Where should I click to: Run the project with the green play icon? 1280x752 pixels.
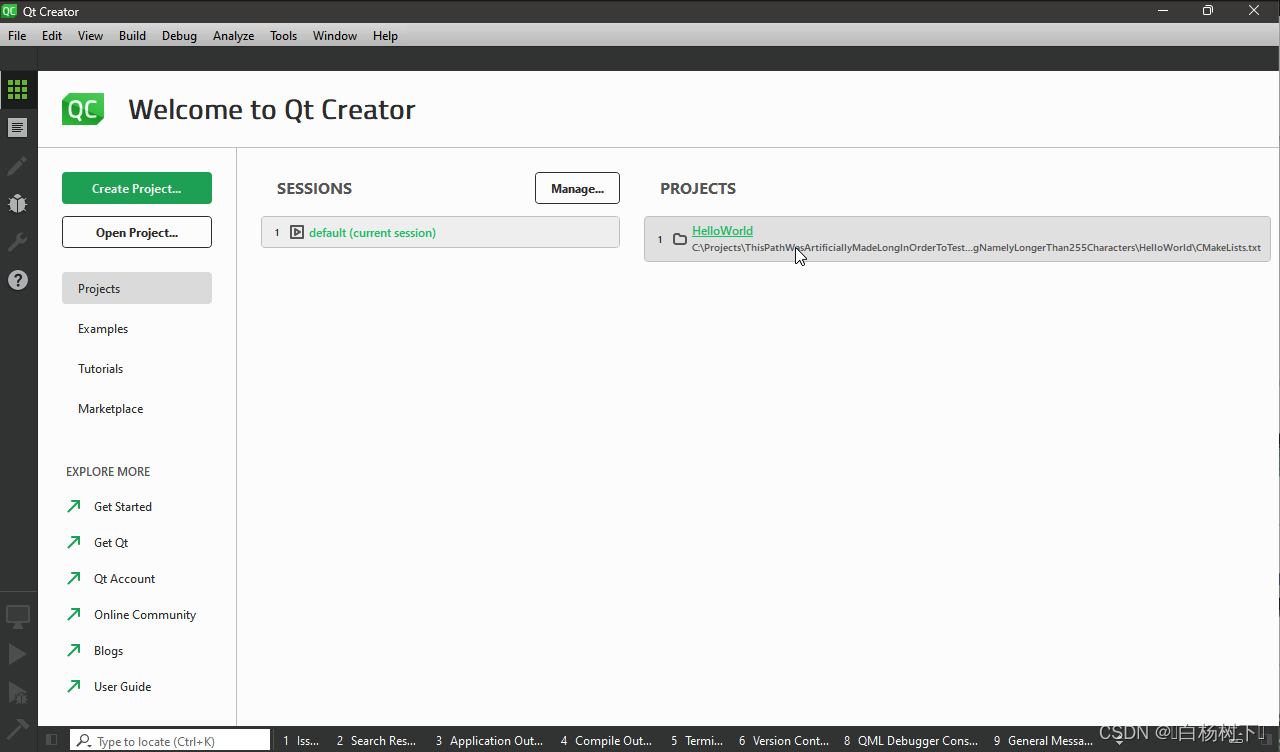click(18, 654)
